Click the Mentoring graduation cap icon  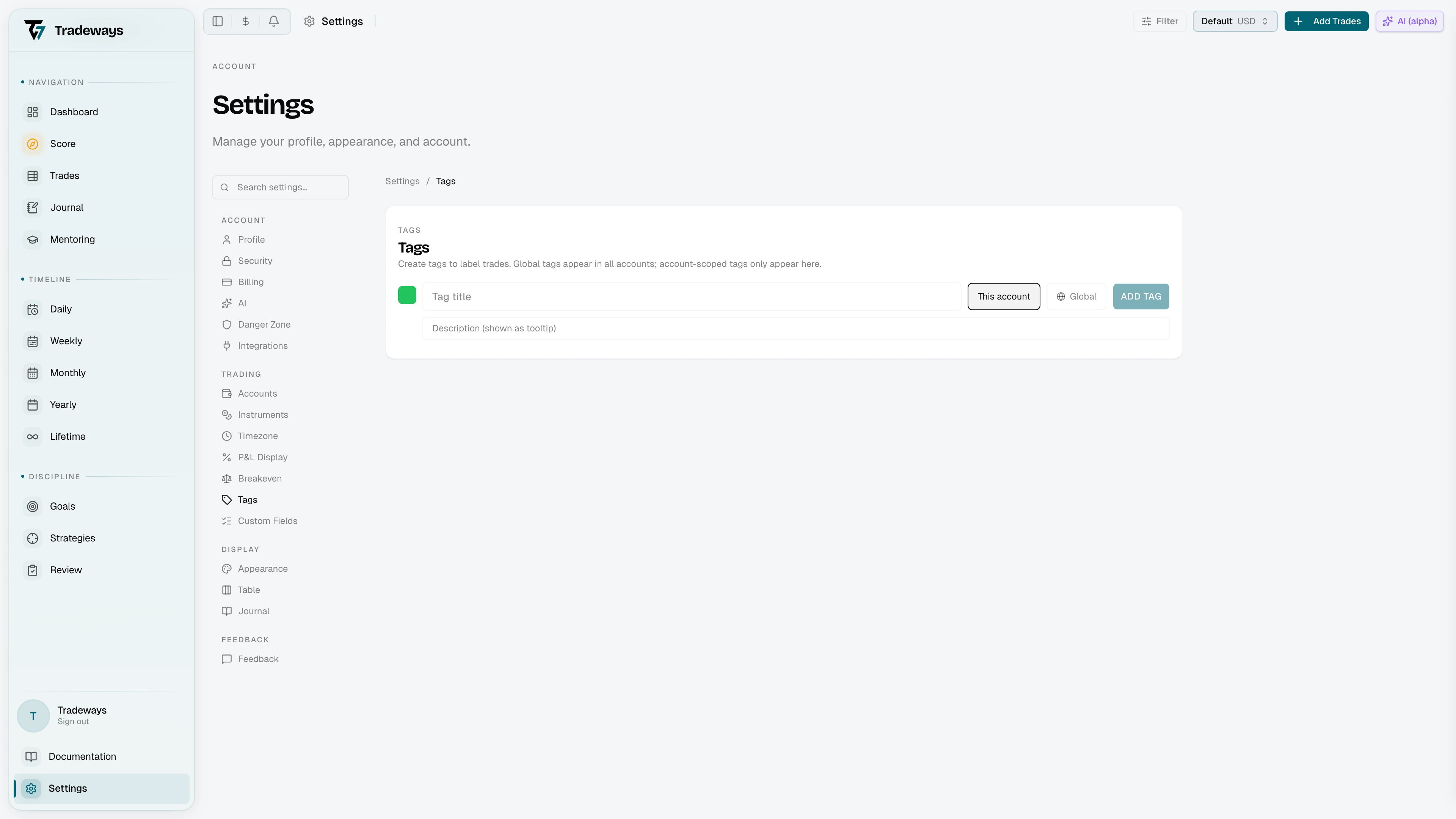pos(33,240)
